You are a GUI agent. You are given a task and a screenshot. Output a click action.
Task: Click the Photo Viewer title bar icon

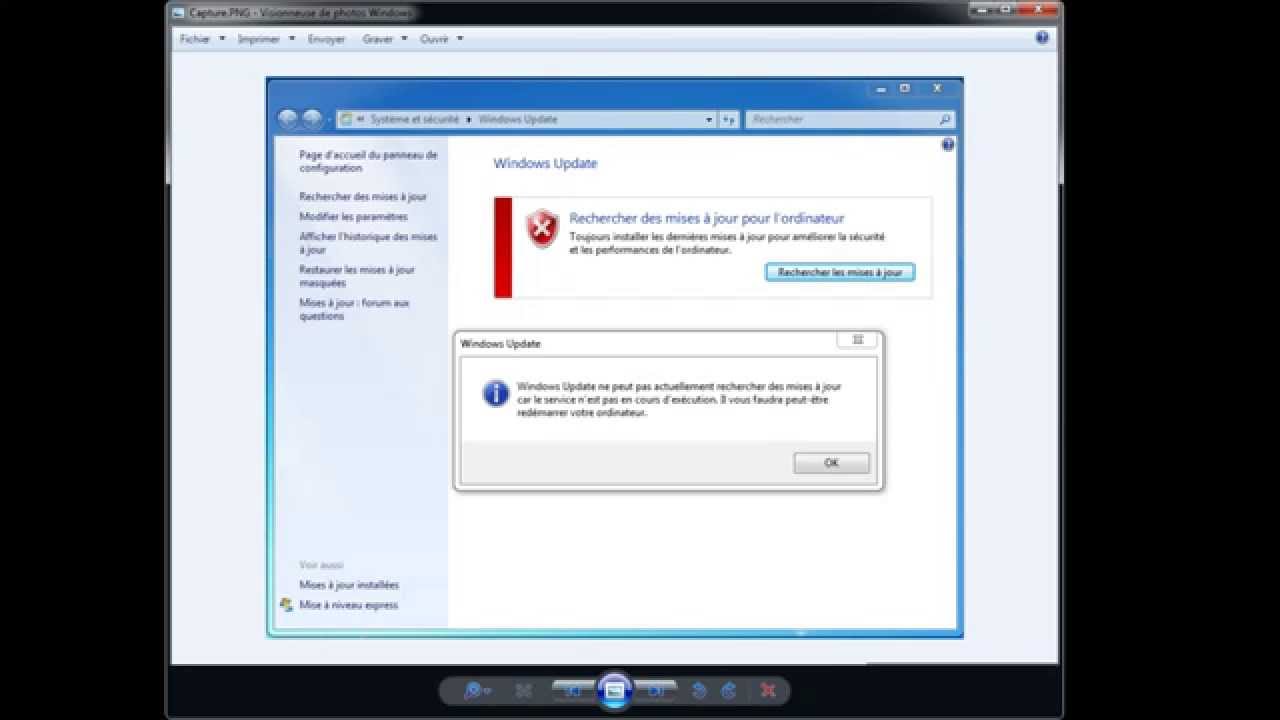point(178,13)
